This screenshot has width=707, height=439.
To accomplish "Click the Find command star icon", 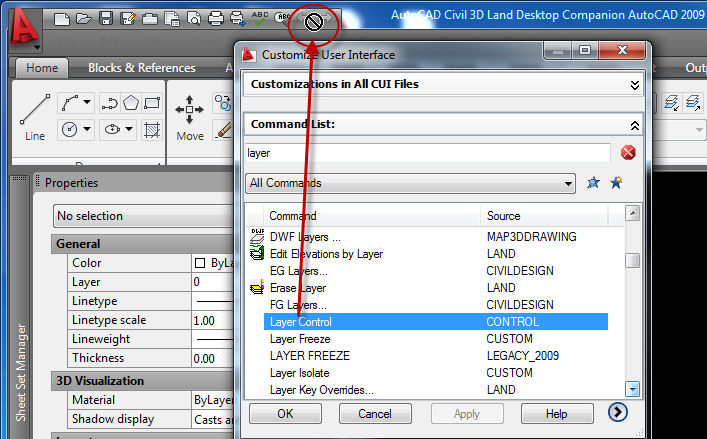I will (593, 183).
